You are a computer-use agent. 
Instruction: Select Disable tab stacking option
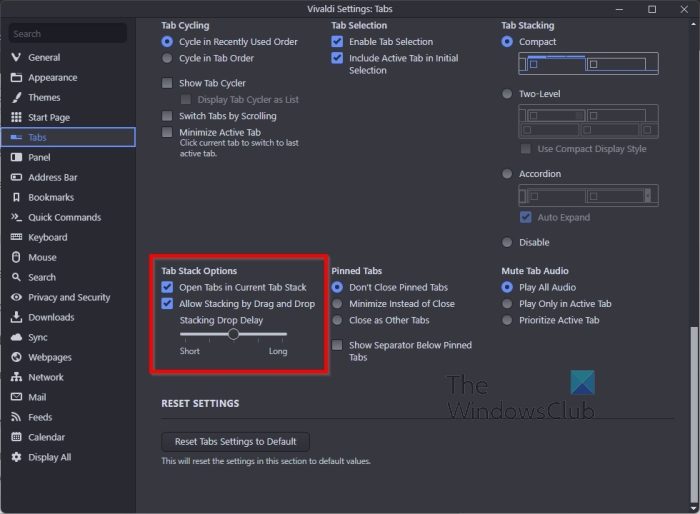(507, 242)
